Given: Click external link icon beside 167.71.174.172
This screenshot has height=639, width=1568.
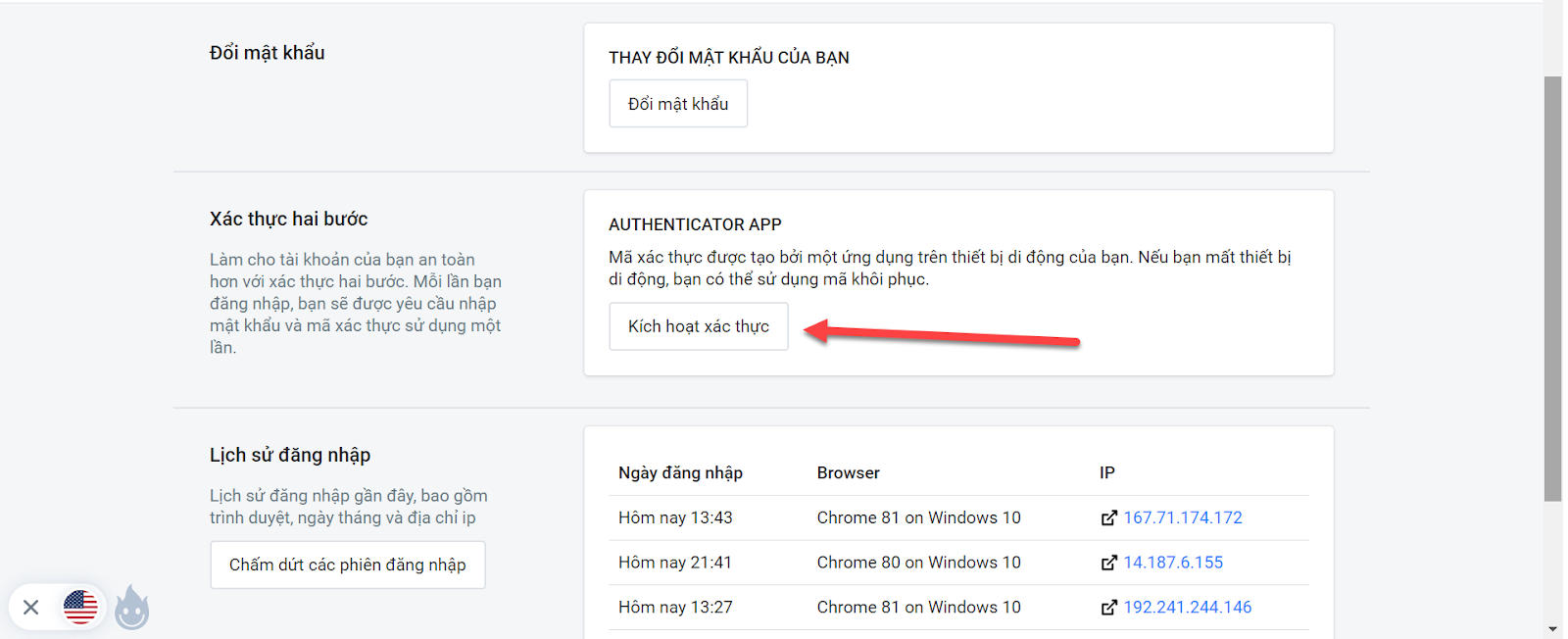Looking at the screenshot, I should [x=1108, y=518].
